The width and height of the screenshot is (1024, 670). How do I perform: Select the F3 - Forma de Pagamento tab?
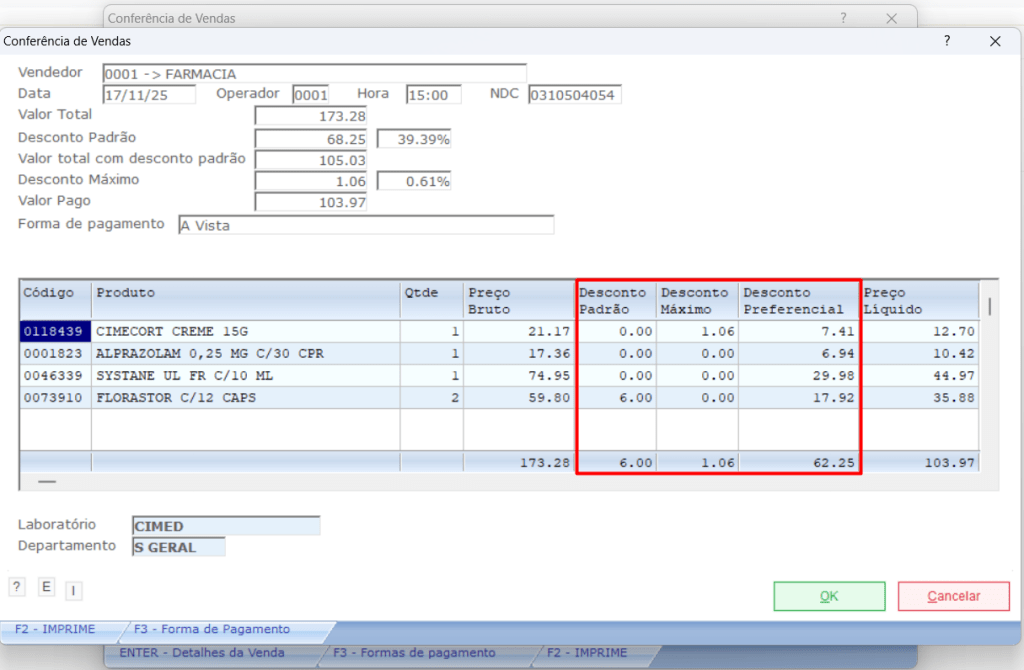point(212,630)
